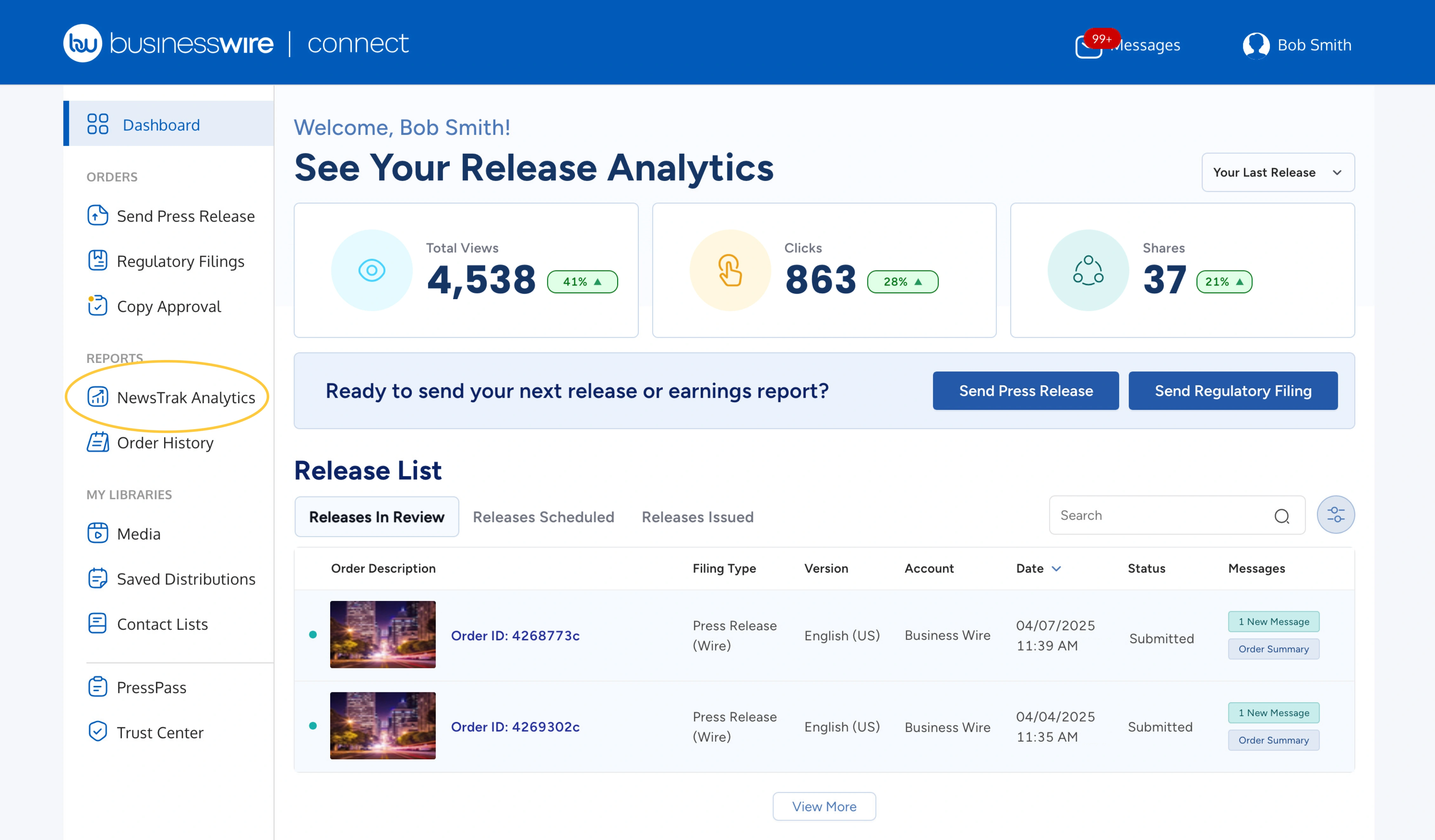Click the search magnifier icon
The image size is (1435, 840).
(x=1281, y=516)
